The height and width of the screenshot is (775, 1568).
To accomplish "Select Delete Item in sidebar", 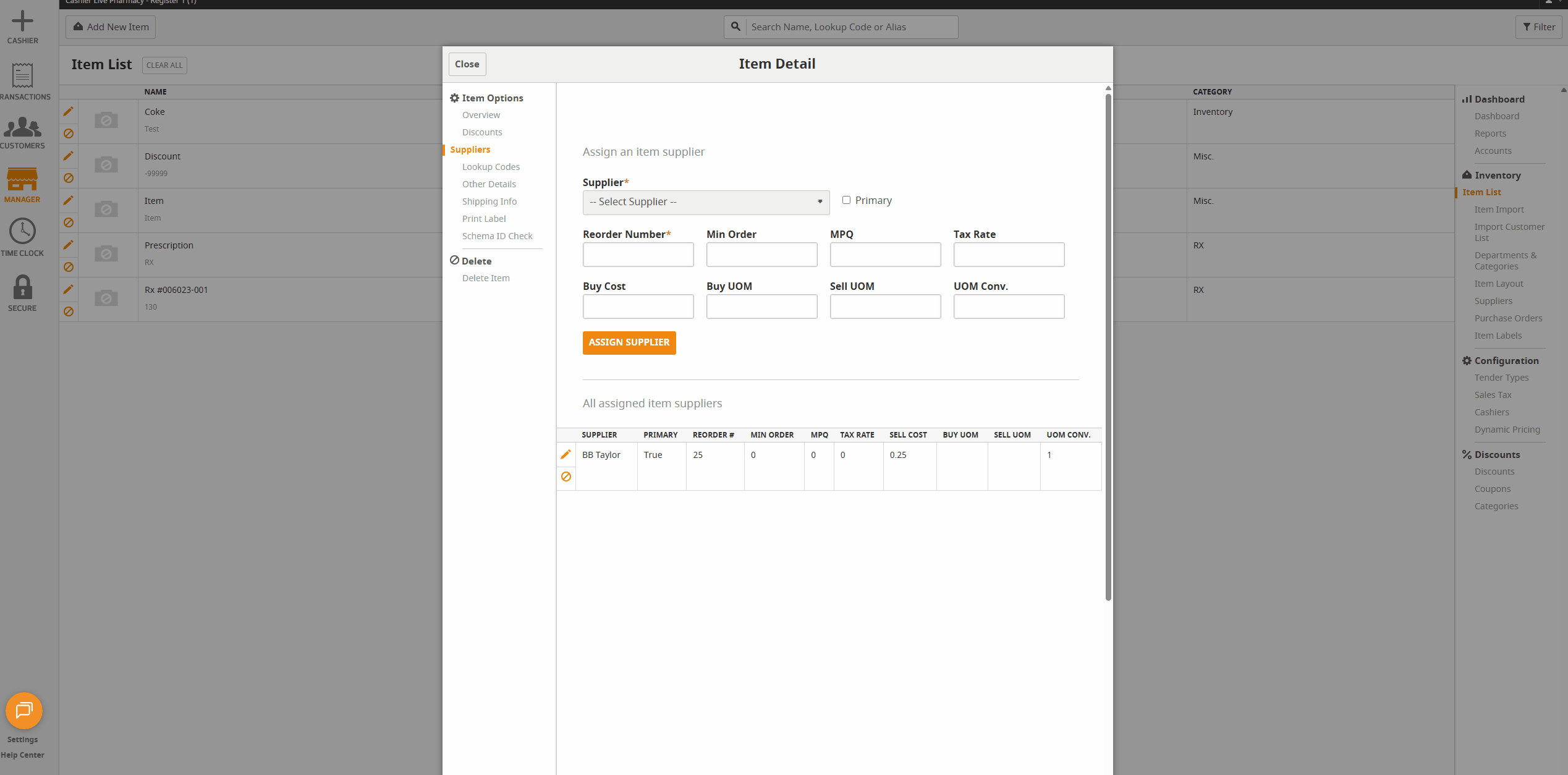I will 486,278.
